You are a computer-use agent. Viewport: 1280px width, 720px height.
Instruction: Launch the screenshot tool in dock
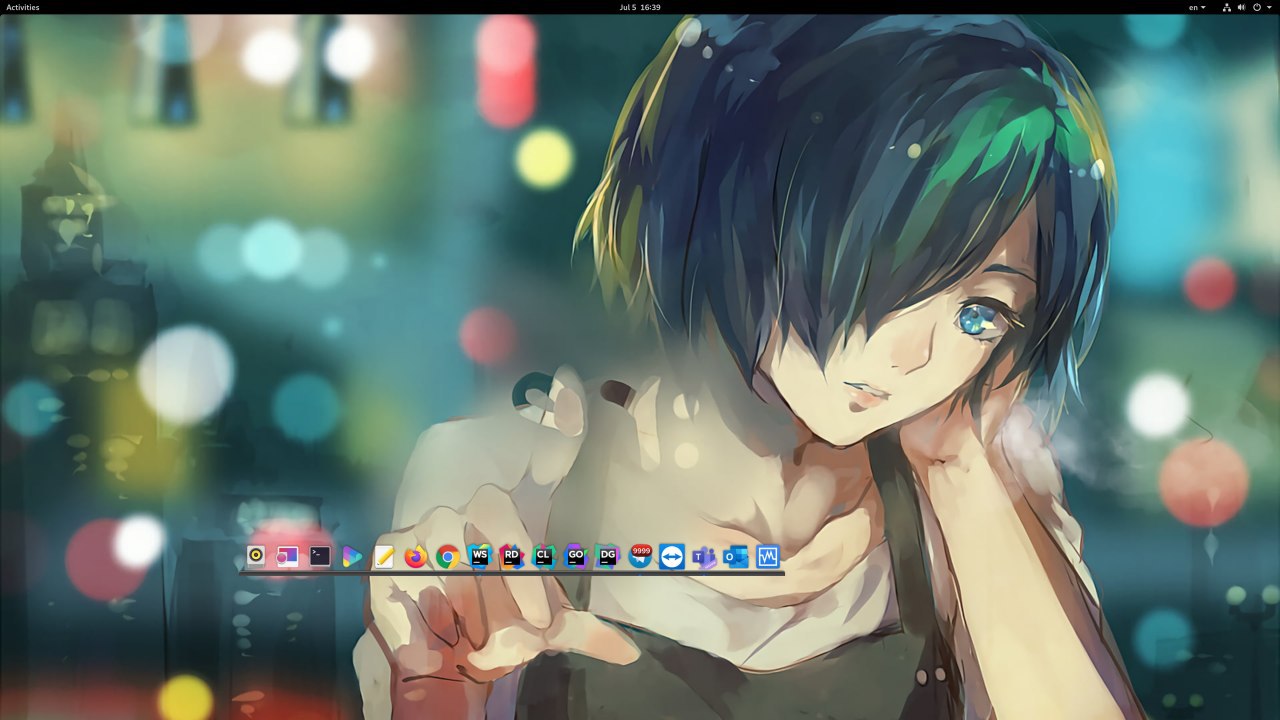point(288,556)
